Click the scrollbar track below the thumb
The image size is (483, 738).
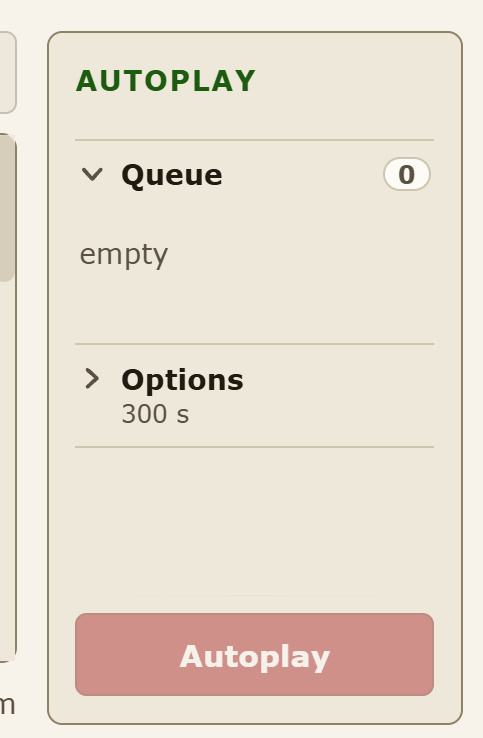[7, 471]
